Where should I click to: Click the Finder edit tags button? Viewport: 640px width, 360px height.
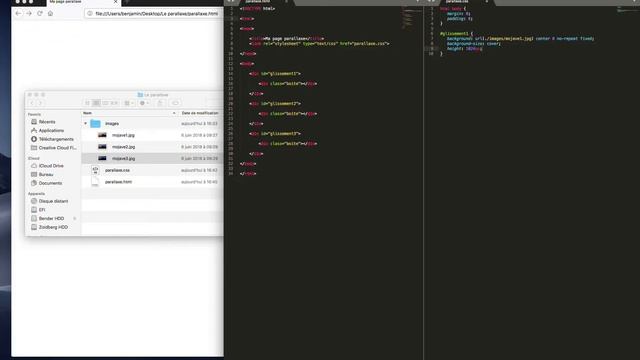[176, 103]
